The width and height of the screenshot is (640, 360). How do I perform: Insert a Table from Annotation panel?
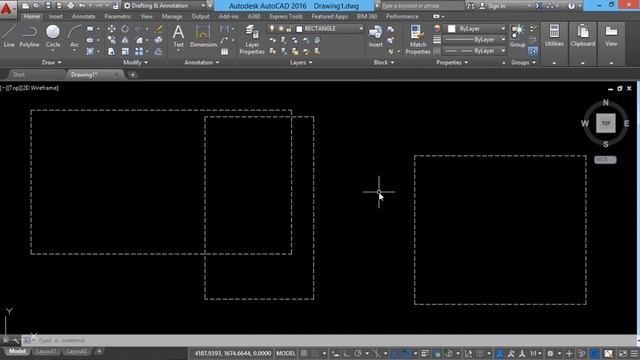tap(224, 52)
